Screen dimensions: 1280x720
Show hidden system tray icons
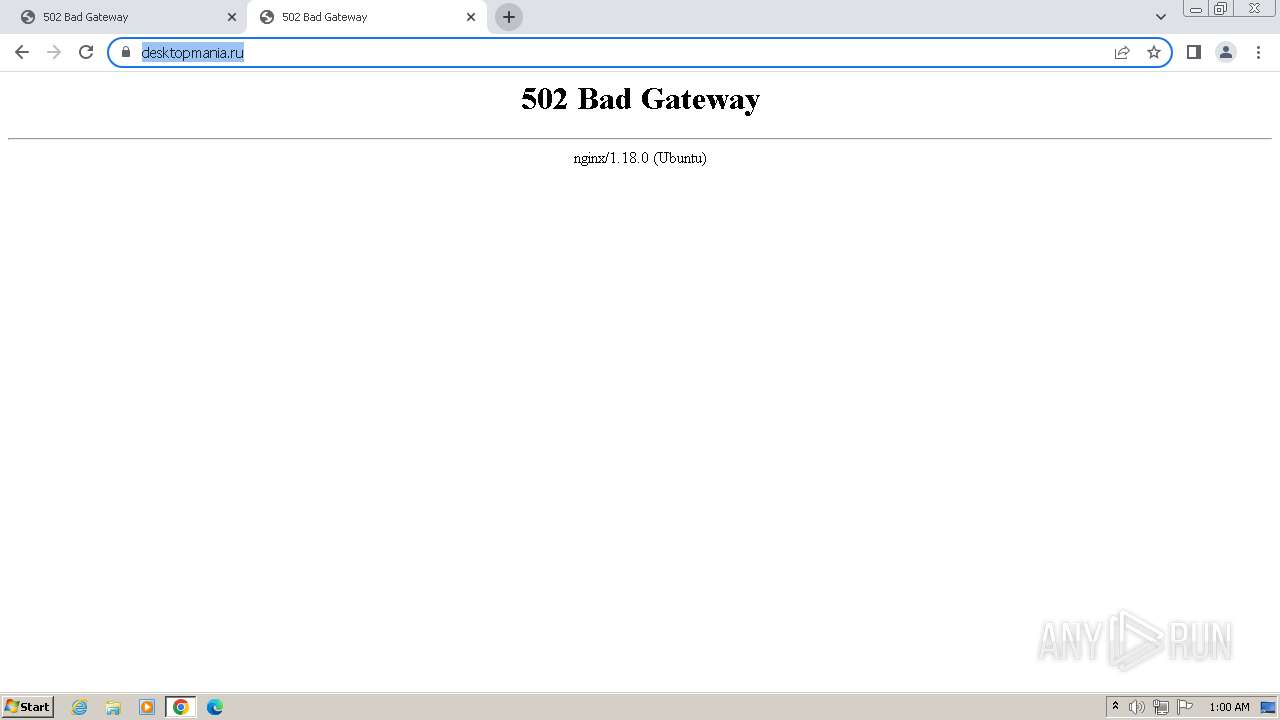(1115, 707)
